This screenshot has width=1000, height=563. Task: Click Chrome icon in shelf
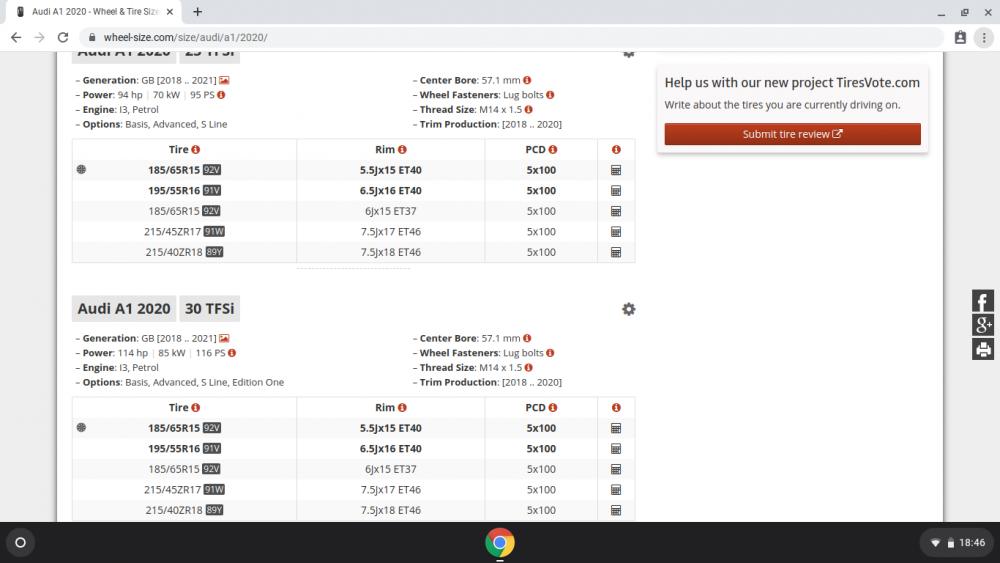tap(499, 543)
